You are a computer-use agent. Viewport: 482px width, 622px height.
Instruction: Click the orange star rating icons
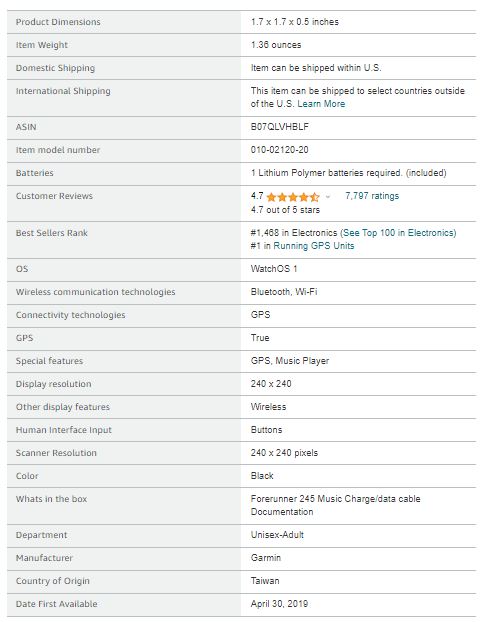293,197
